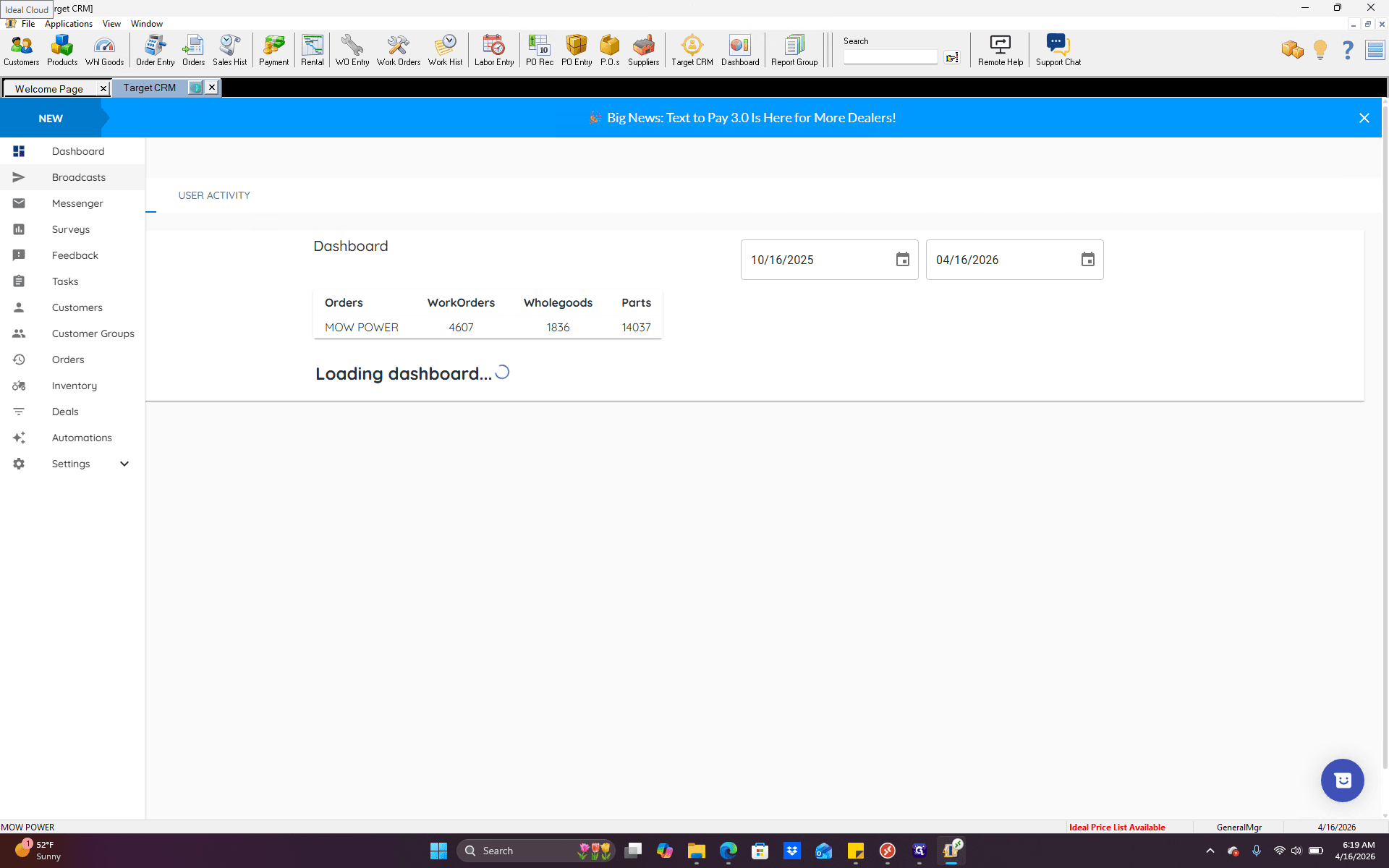This screenshot has width=1389, height=868.
Task: Open Support Chat from the toolbar
Action: [1058, 51]
